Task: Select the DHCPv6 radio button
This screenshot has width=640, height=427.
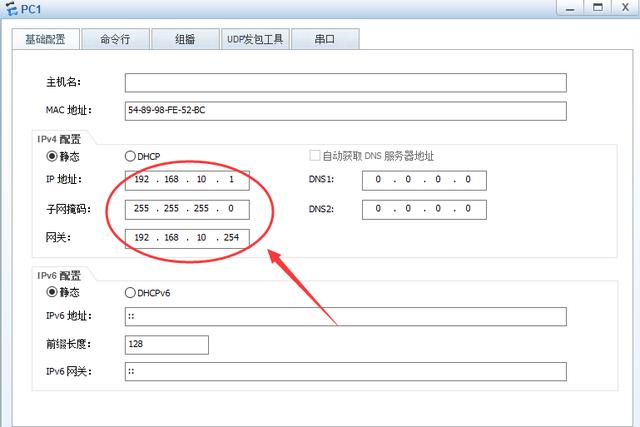Action: pos(130,293)
